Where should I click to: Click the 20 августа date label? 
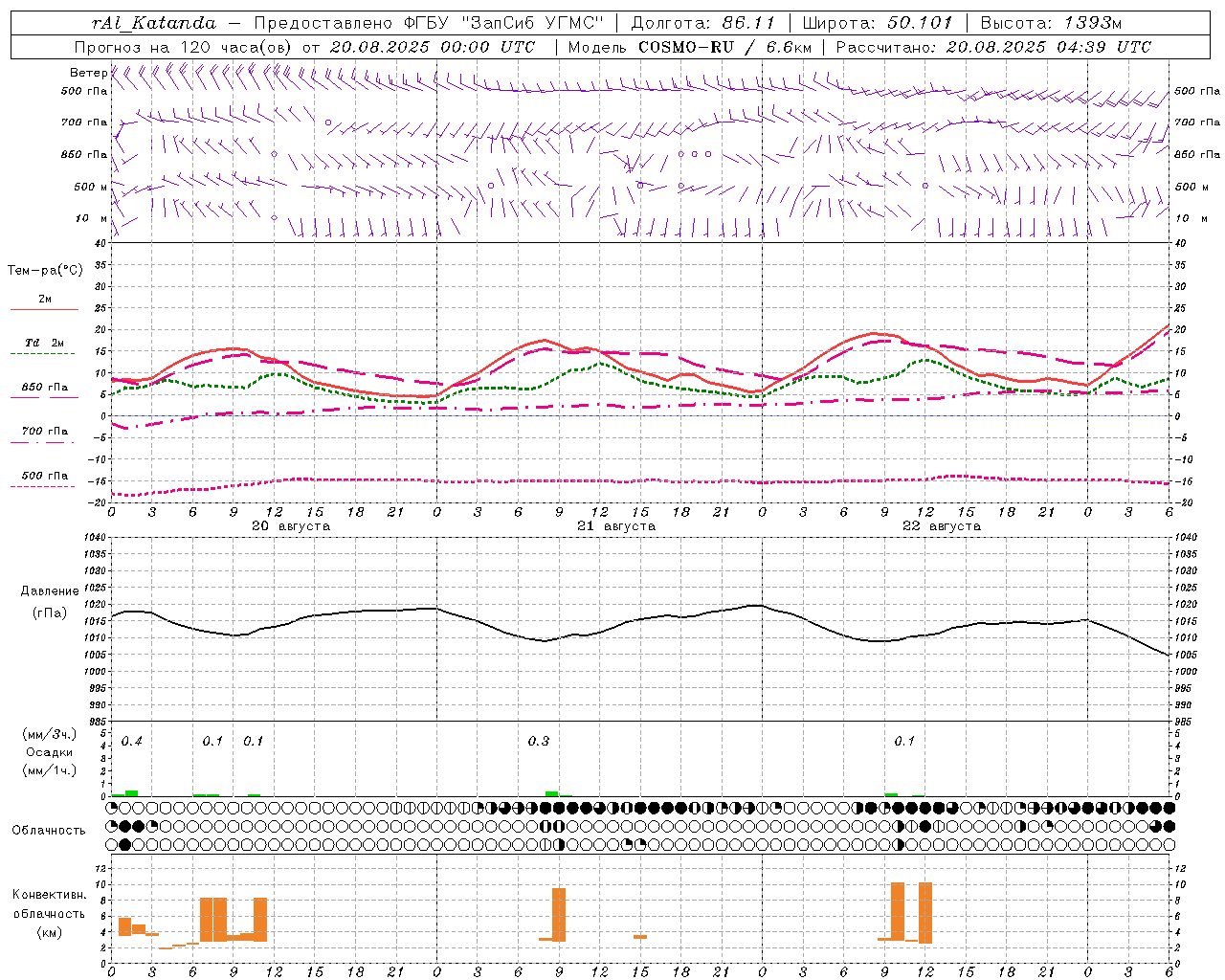pos(291,526)
